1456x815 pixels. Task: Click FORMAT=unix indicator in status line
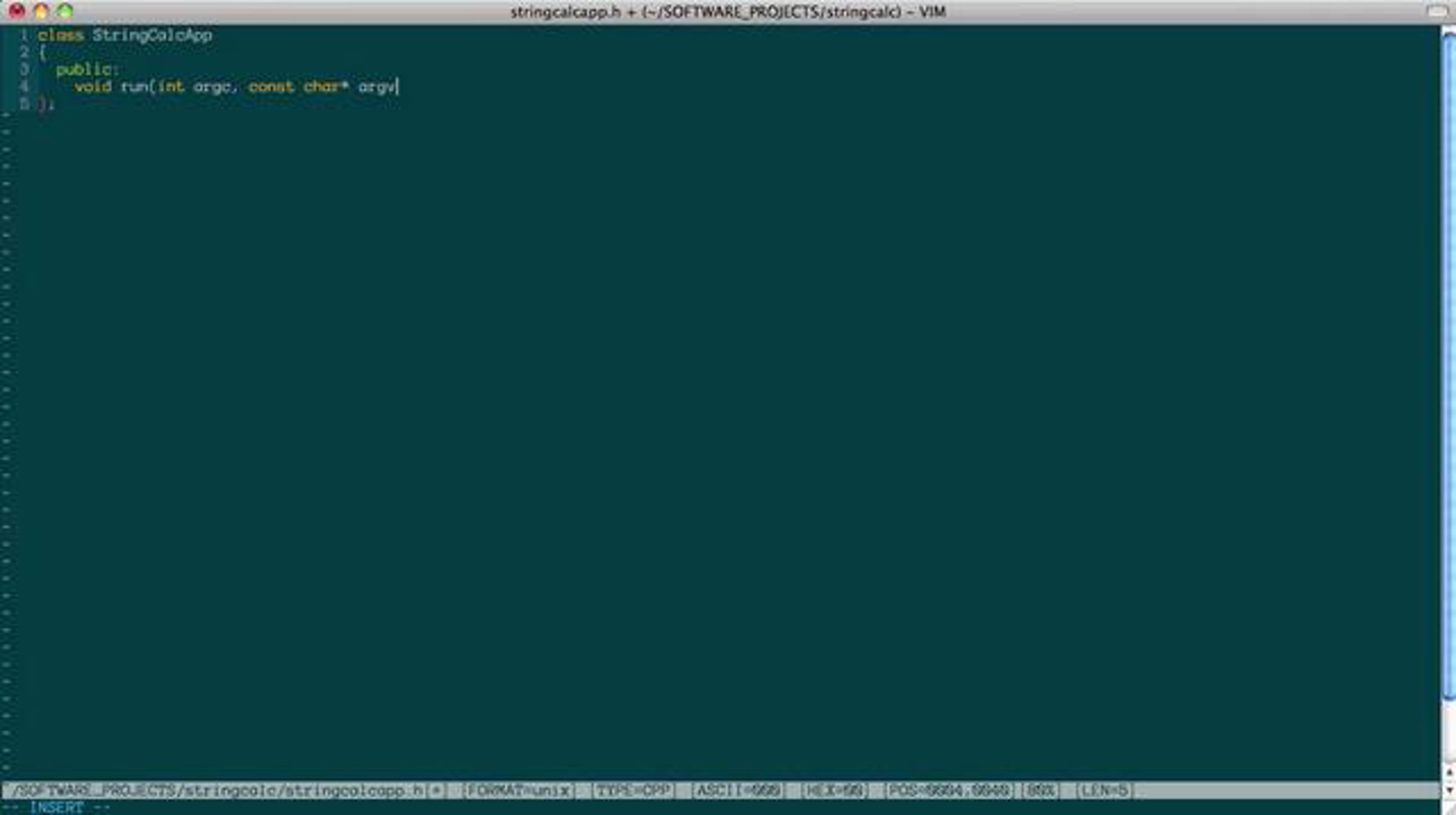[517, 791]
